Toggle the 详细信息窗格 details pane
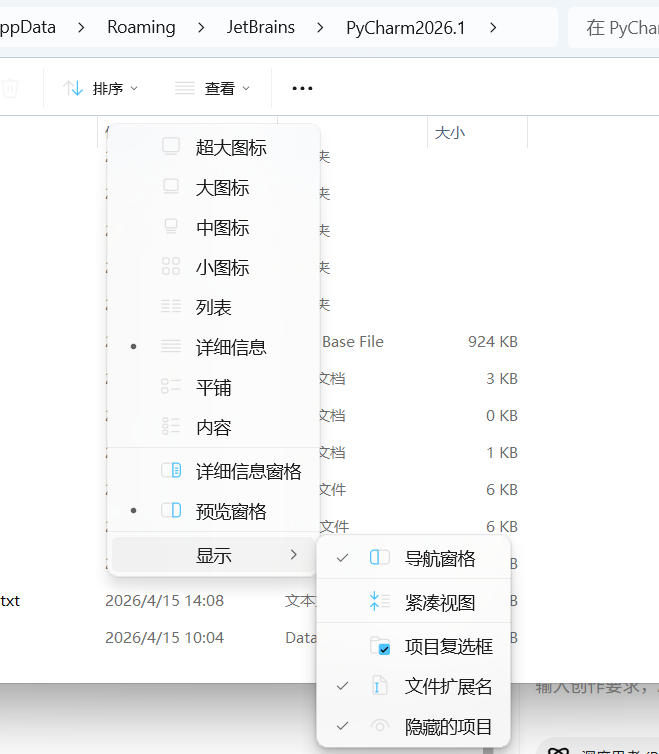This screenshot has width=659, height=754. pyautogui.click(x=214, y=471)
